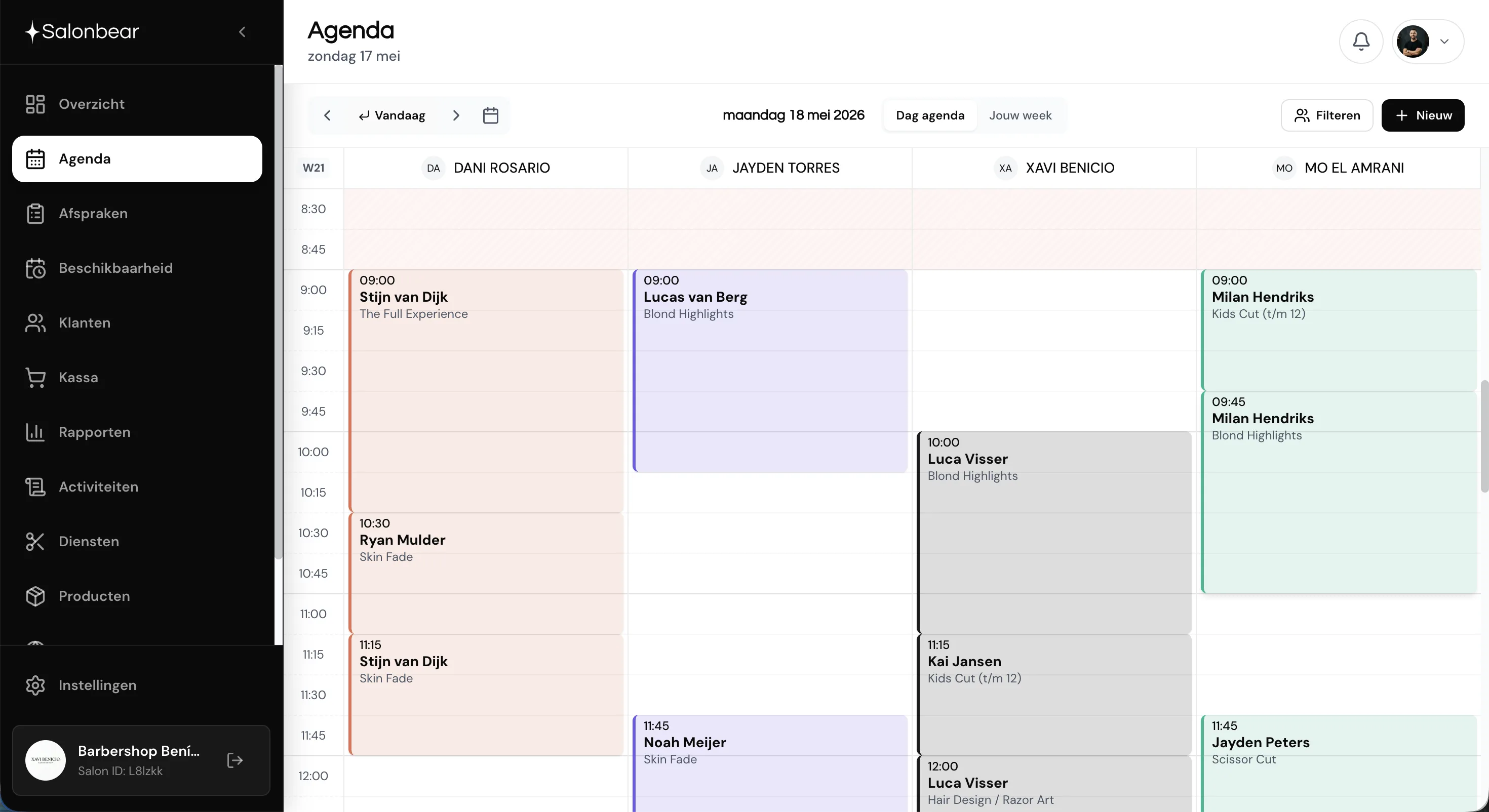
Task: Click the maandag 18 mei 2026 date heading
Action: [793, 115]
